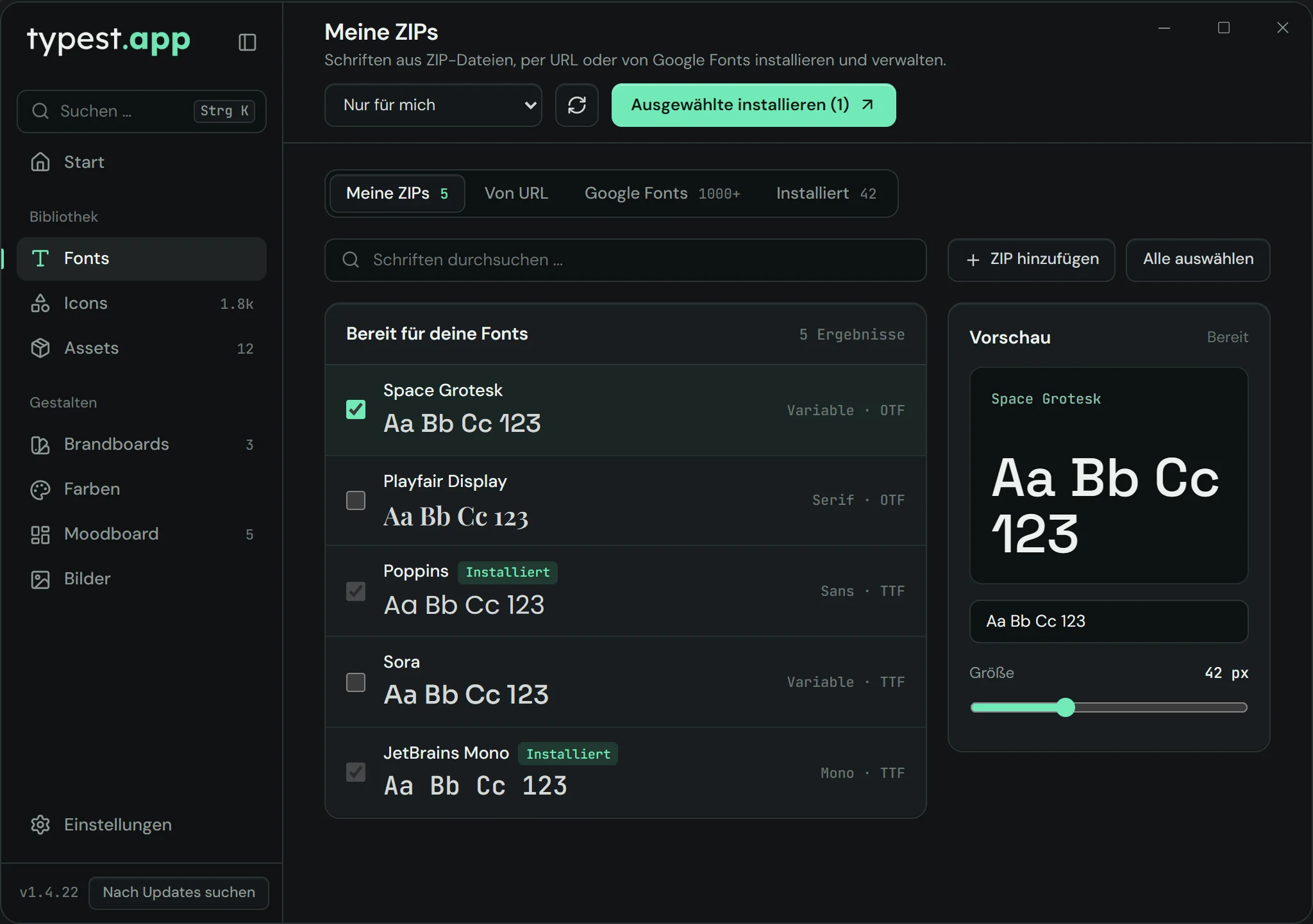The width and height of the screenshot is (1313, 924).
Task: Open Start via the home icon
Action: pos(40,162)
